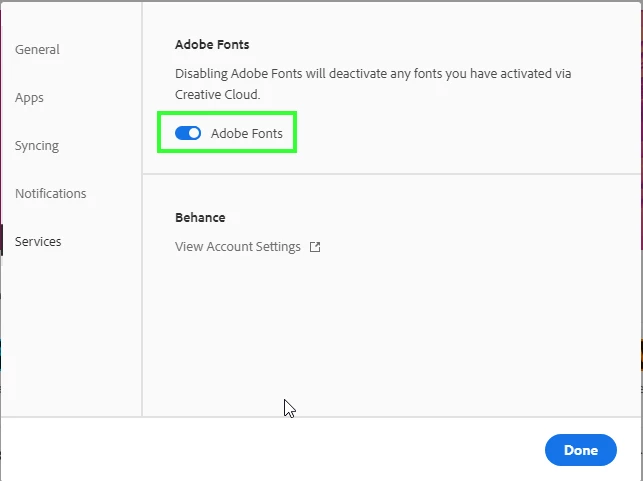This screenshot has width=643, height=481.
Task: Click the bold Adobe Fonts section heading
Action: (212, 44)
